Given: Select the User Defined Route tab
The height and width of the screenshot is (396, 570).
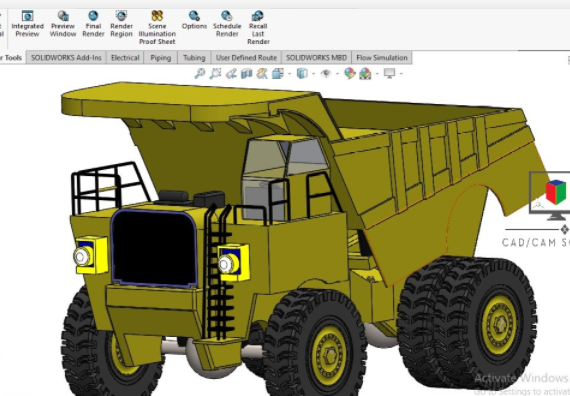Looking at the screenshot, I should (246, 57).
